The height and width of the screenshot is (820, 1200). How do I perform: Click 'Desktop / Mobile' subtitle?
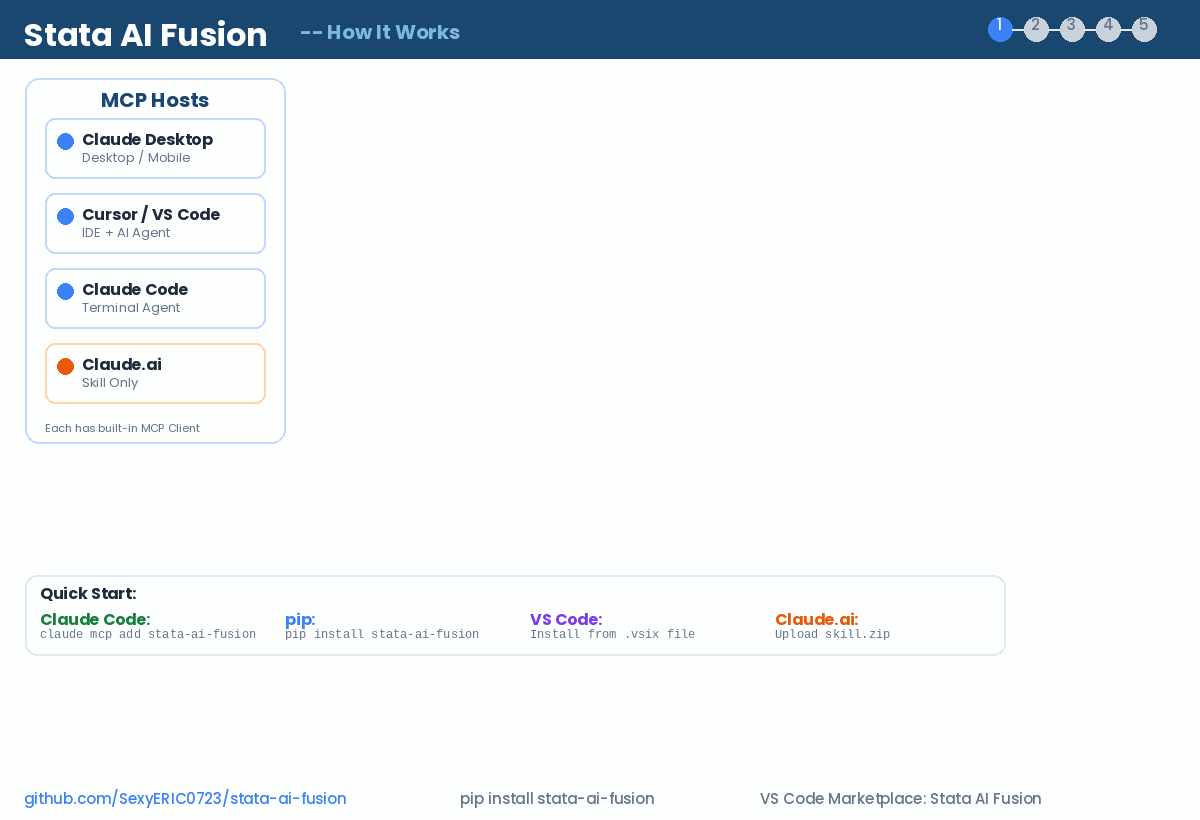136,158
